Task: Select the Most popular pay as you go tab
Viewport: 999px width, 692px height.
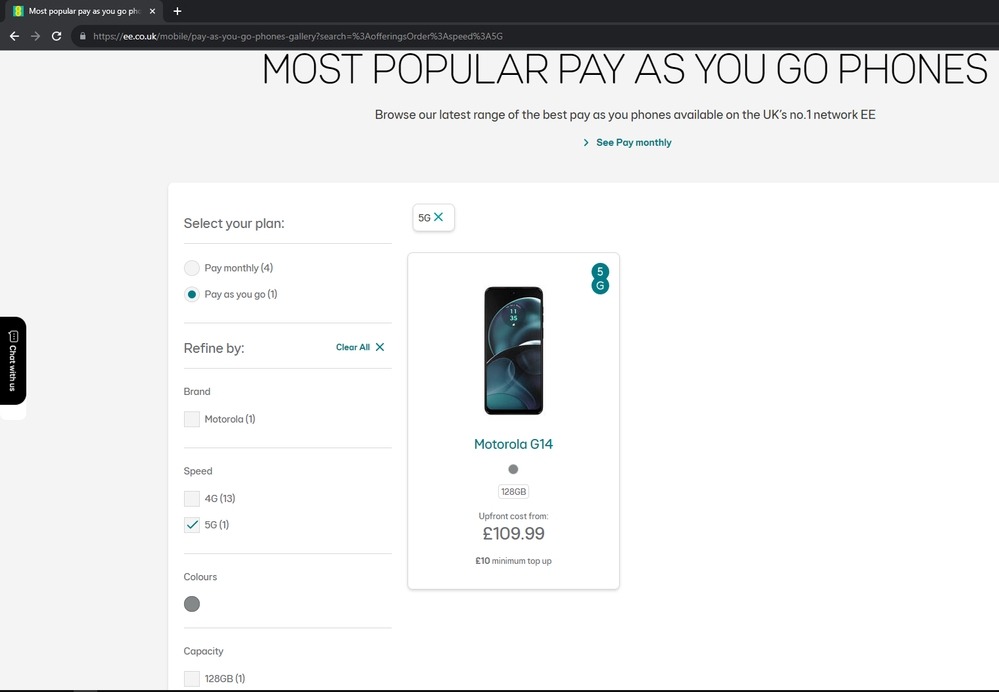Action: tap(84, 11)
